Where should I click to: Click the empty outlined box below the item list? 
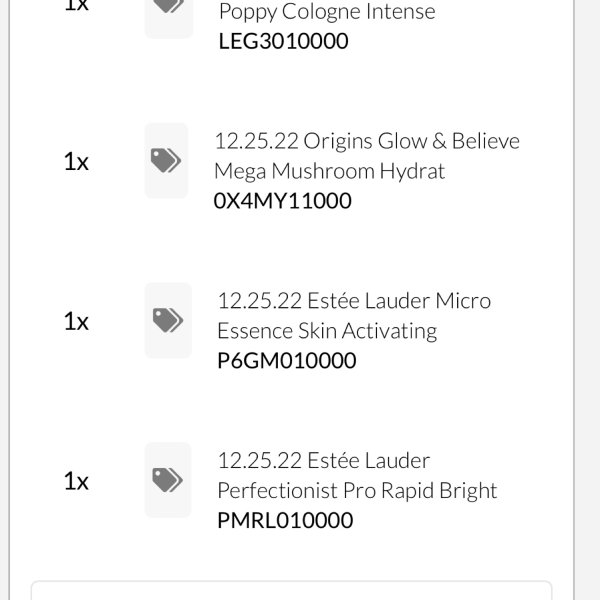coord(291,590)
